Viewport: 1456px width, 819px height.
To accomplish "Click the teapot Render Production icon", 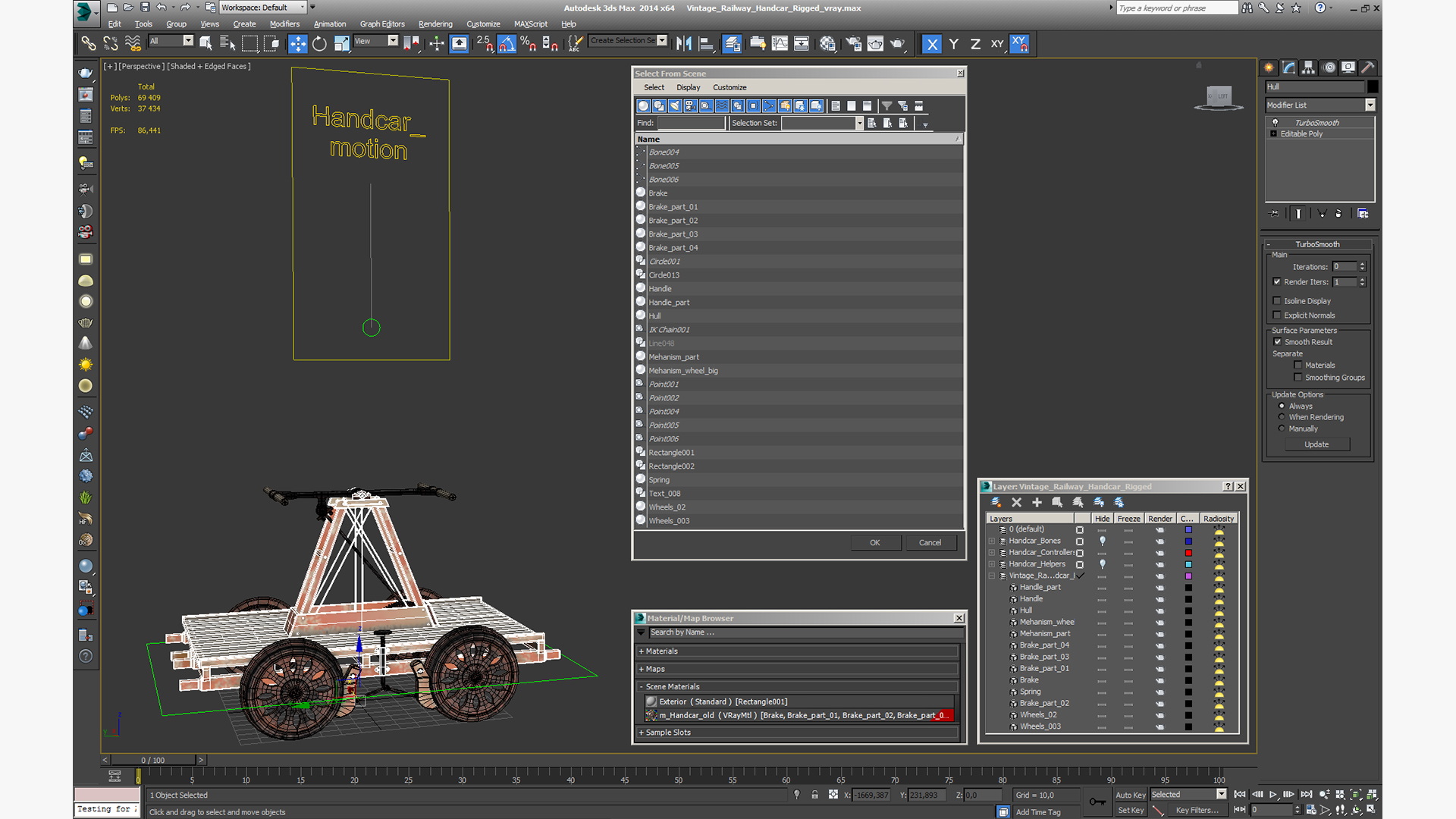I will (897, 44).
